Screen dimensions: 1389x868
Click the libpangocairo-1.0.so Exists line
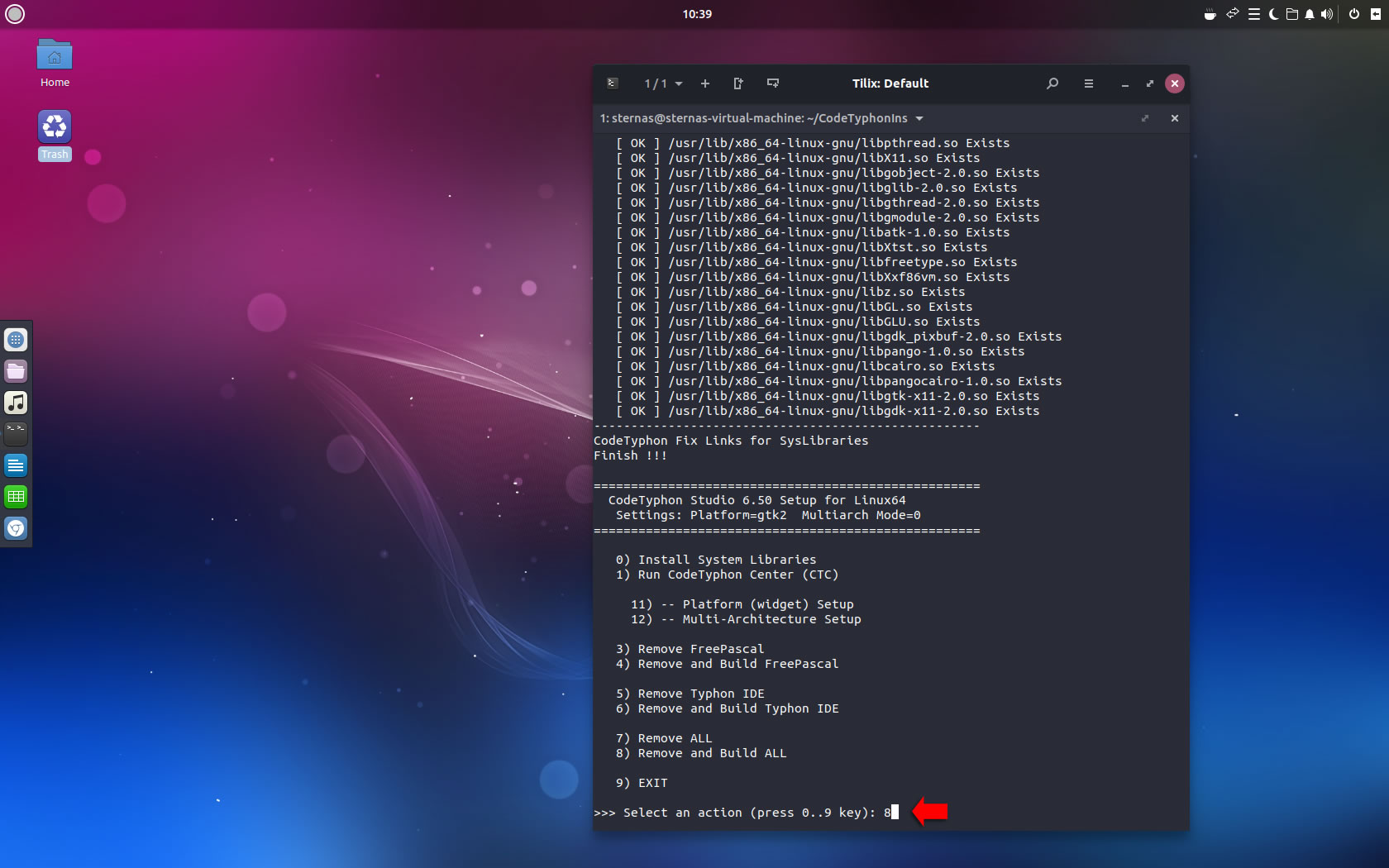(x=838, y=381)
